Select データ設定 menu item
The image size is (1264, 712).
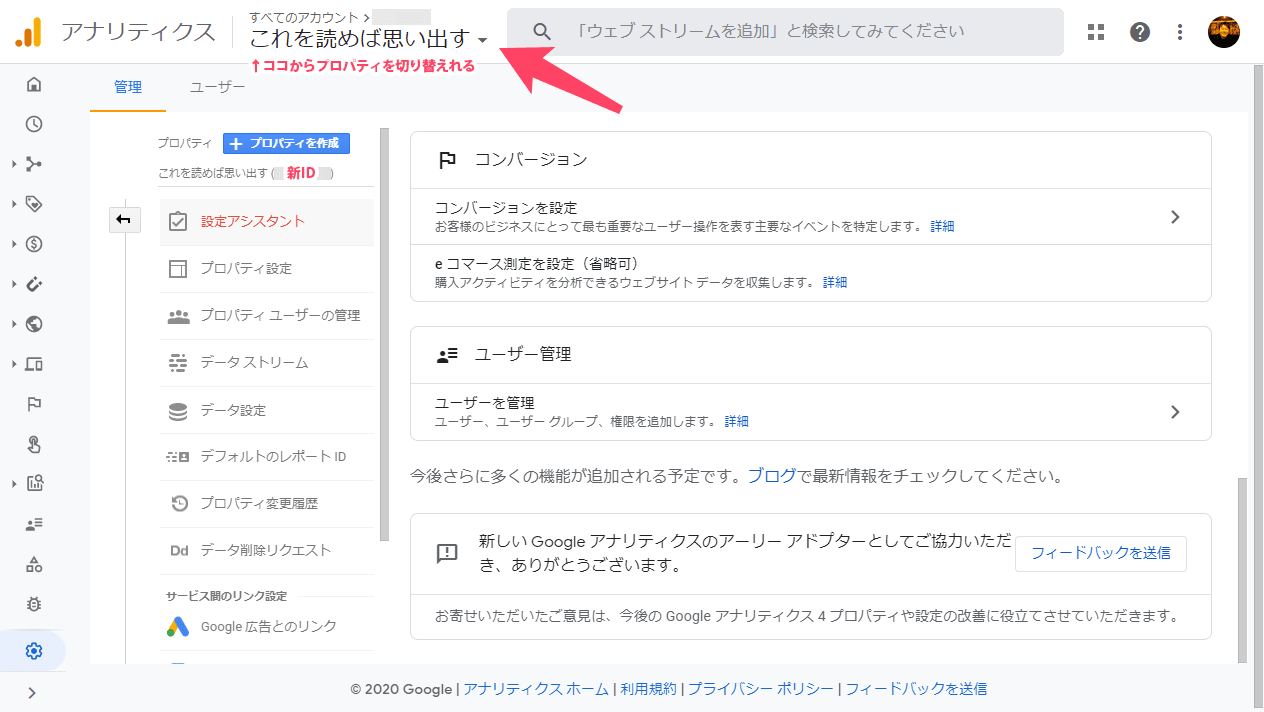(x=266, y=410)
